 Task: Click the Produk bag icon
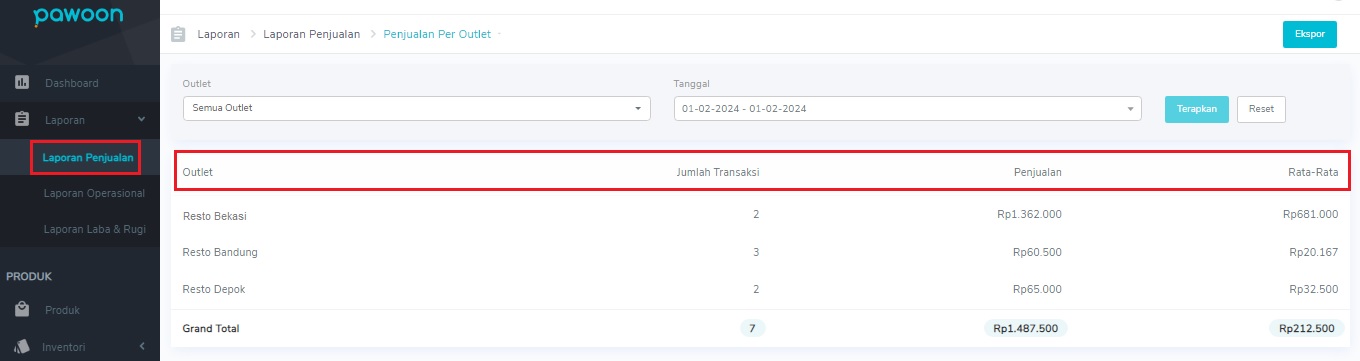(22, 310)
